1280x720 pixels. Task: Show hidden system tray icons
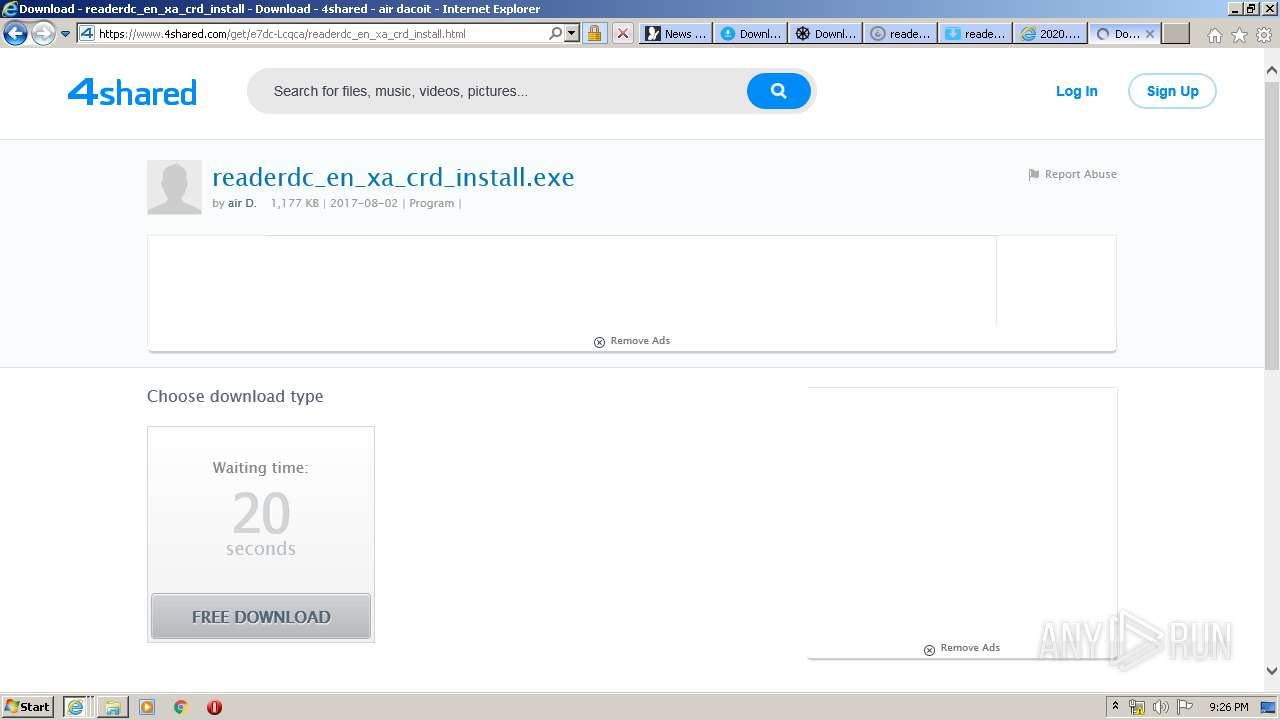pos(1115,707)
